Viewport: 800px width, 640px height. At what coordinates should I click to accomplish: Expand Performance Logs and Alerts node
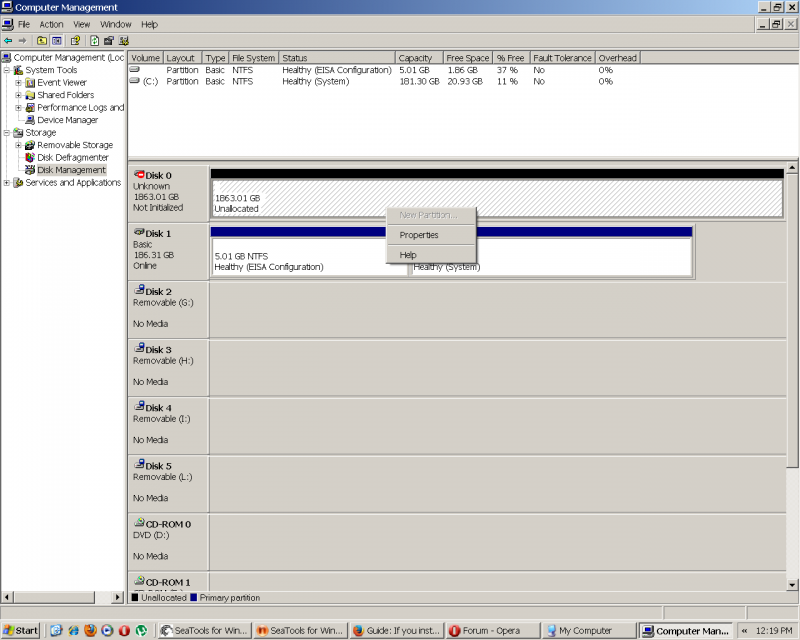pyautogui.click(x=18, y=108)
